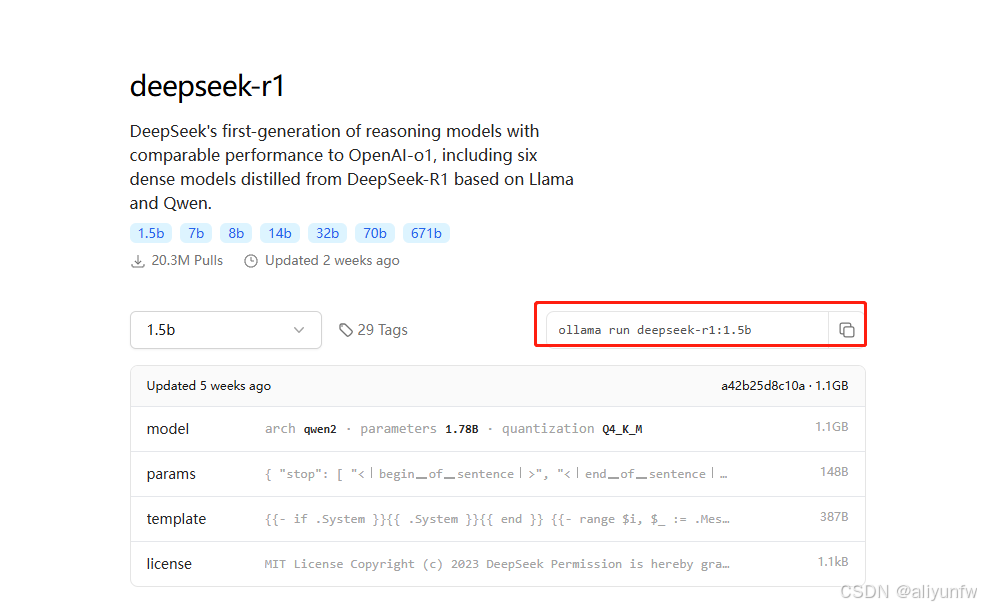Open the license file row

tap(498, 564)
